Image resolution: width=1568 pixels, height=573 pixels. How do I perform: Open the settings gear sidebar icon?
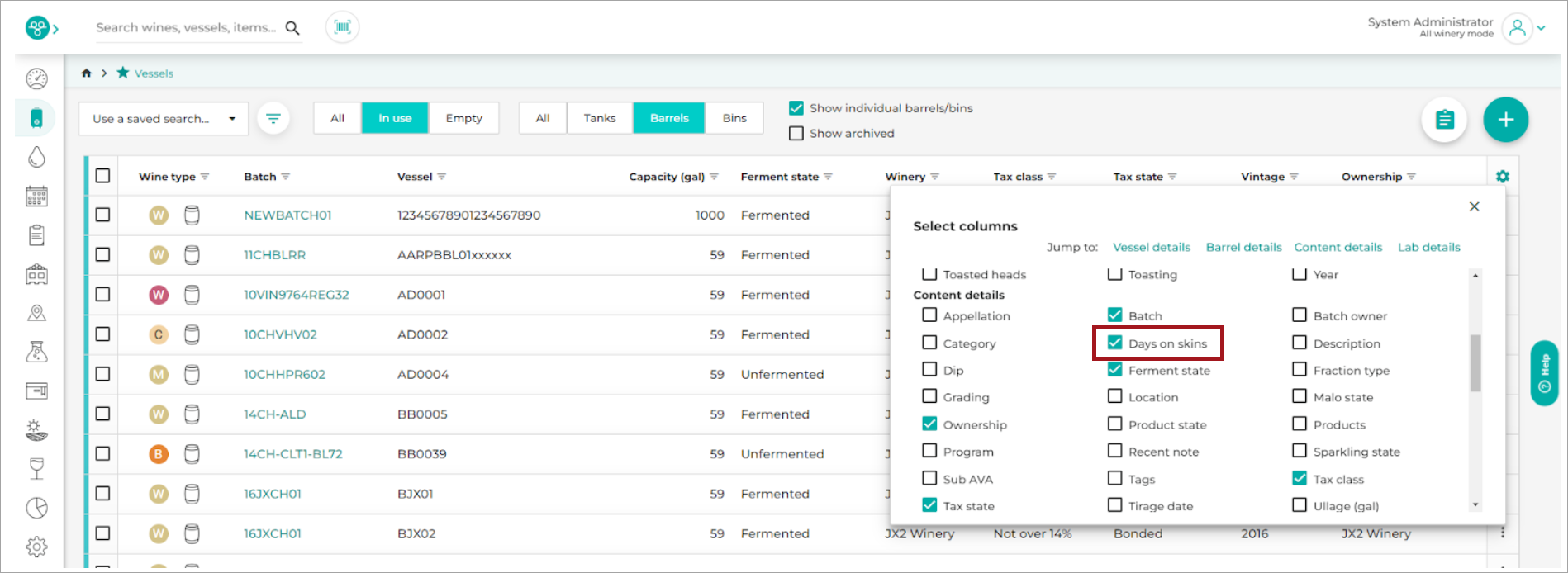point(36,547)
